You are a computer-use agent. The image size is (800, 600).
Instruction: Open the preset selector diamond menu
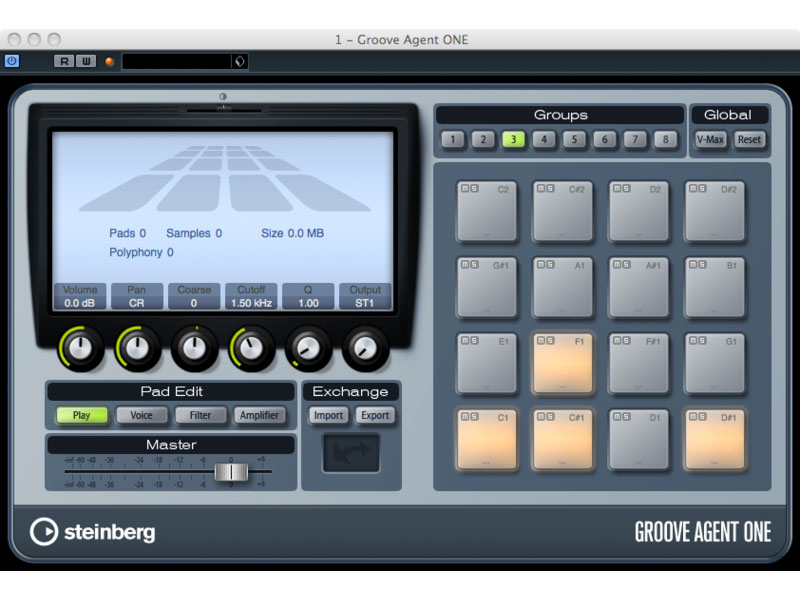[x=238, y=60]
